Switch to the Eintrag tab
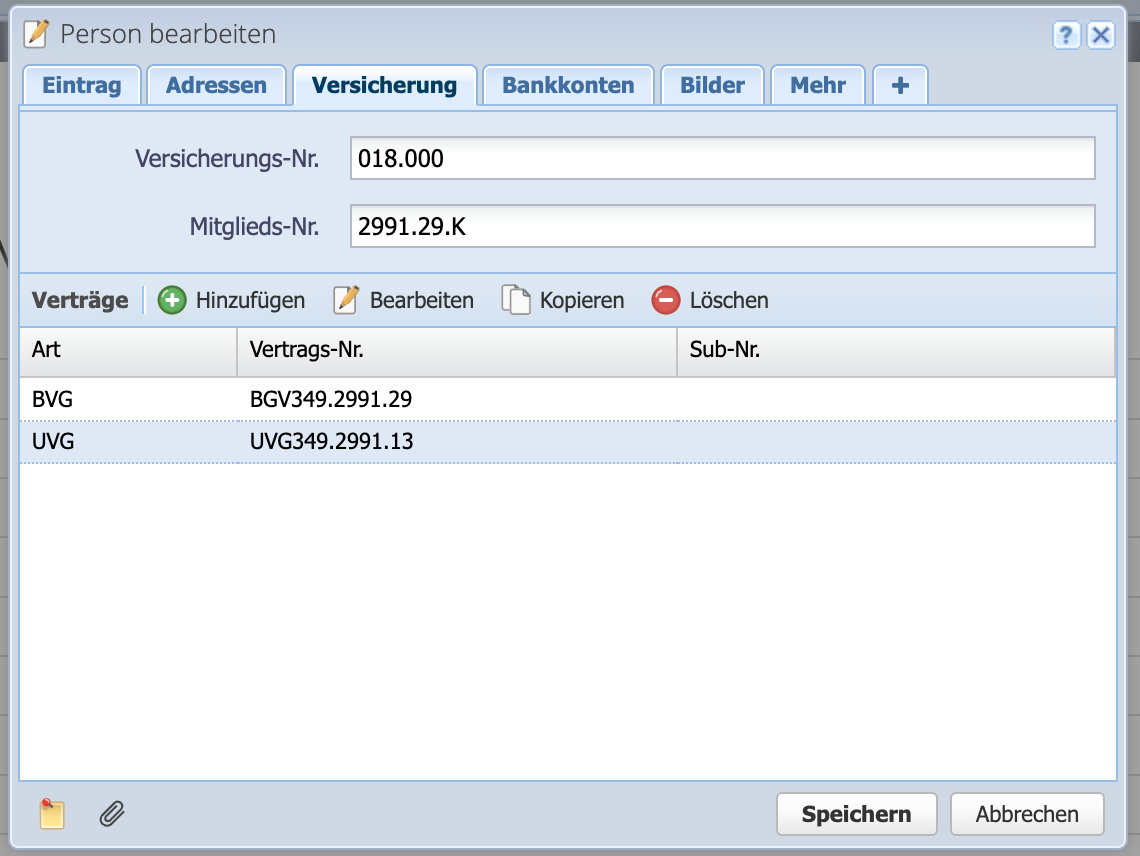This screenshot has width=1140, height=856. (x=81, y=86)
